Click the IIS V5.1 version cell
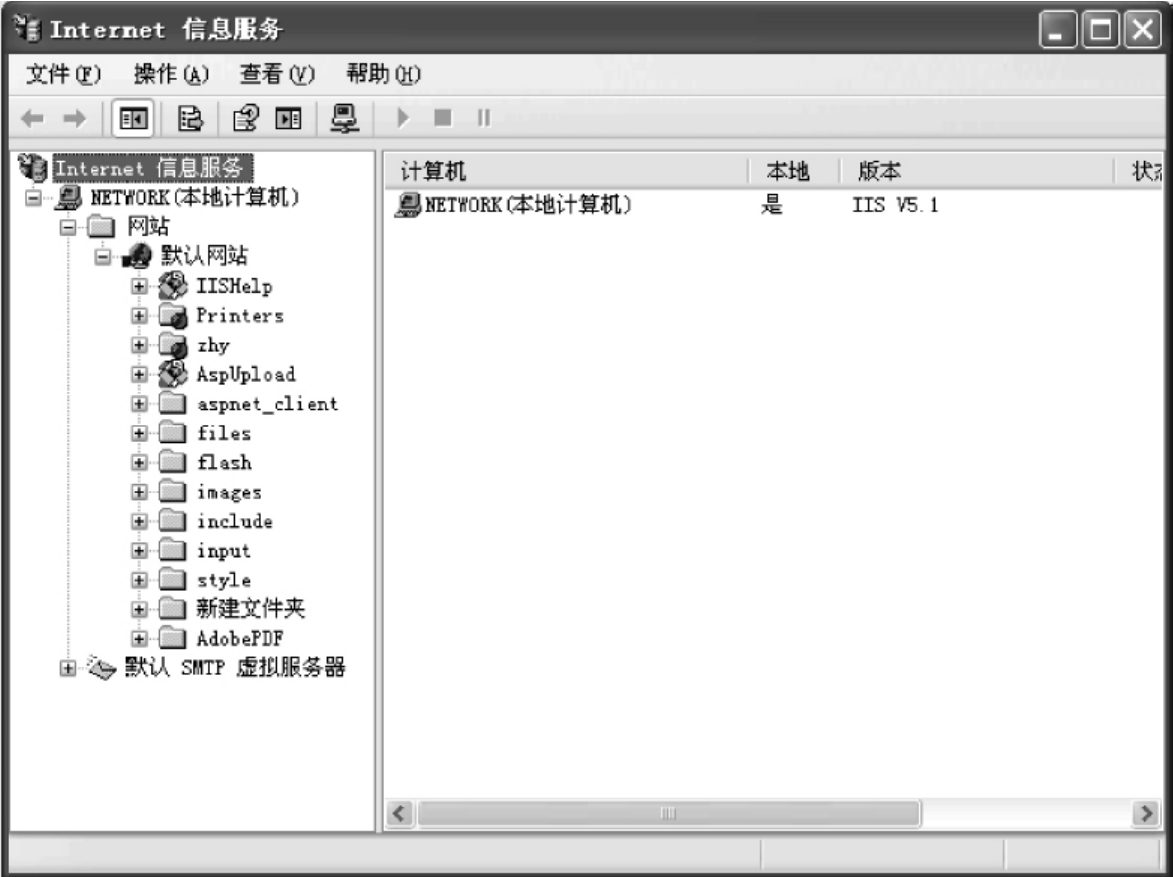Viewport: 1173px width, 877px height. [x=895, y=205]
